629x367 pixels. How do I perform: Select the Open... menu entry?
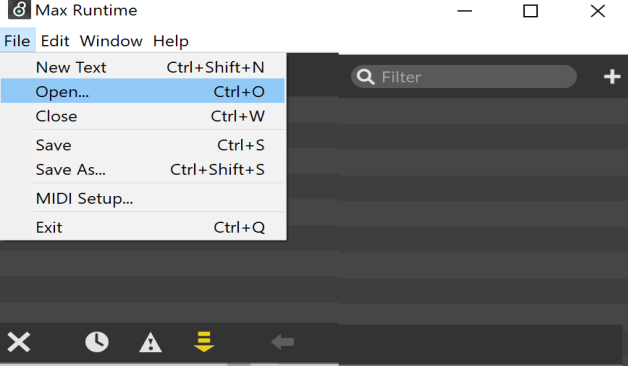pyautogui.click(x=143, y=91)
